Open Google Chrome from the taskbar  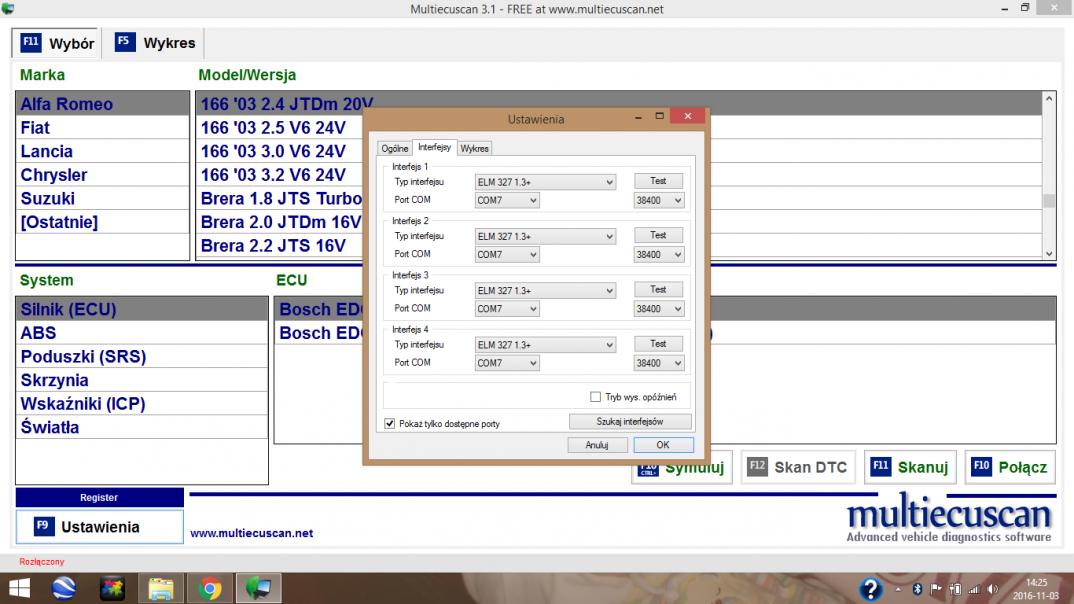click(210, 588)
